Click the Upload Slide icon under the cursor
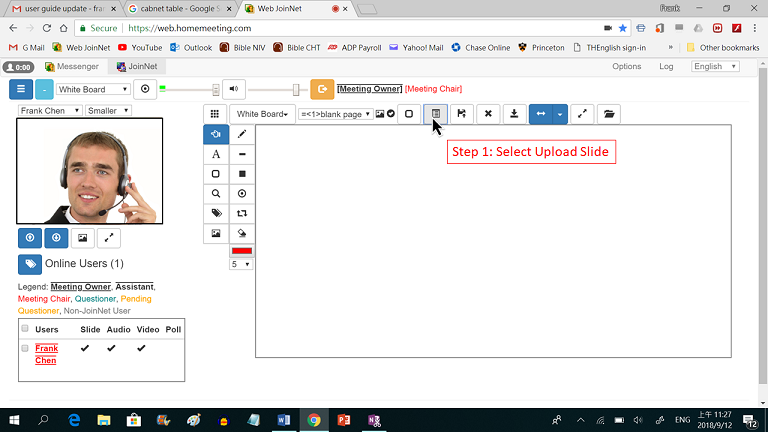 436,114
